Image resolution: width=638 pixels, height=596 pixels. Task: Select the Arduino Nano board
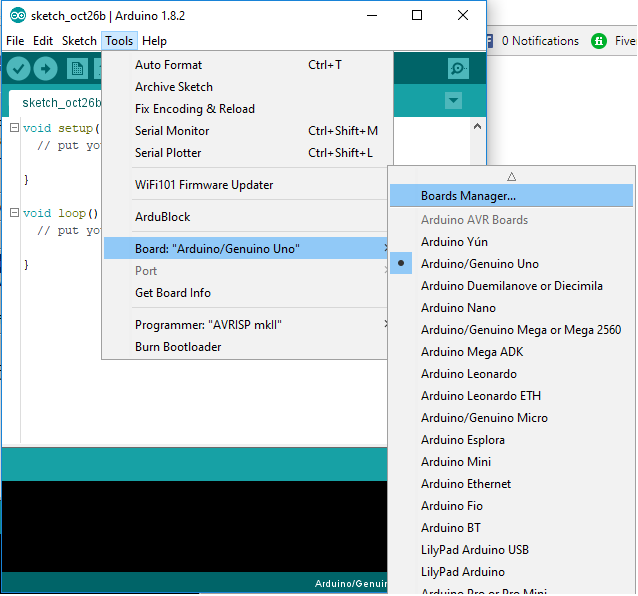(x=511, y=308)
